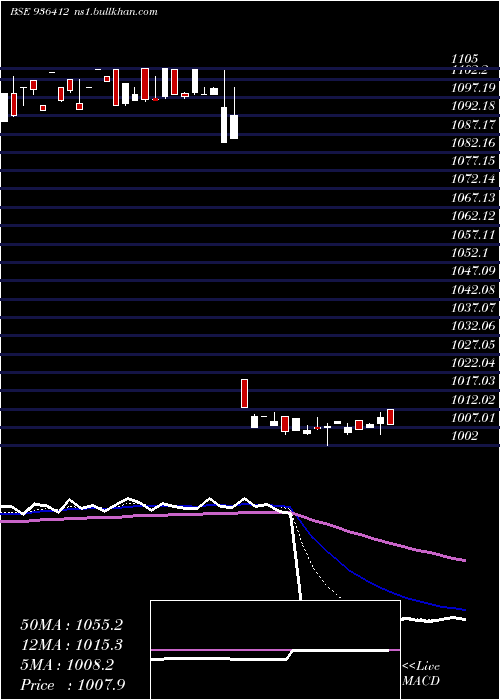Image resolution: width=500 pixels, height=700 pixels.
Task: Click the 1097.19 price axis label
Action: click(473, 88)
